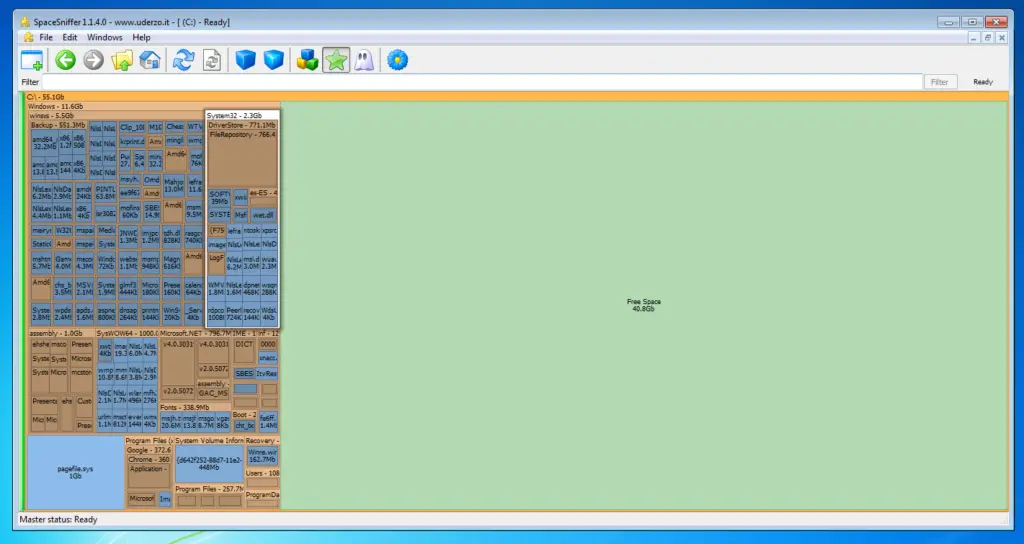The height and width of the screenshot is (544, 1024).
Task: Select the PINTL 63.8Mb file
Action: click(105, 192)
